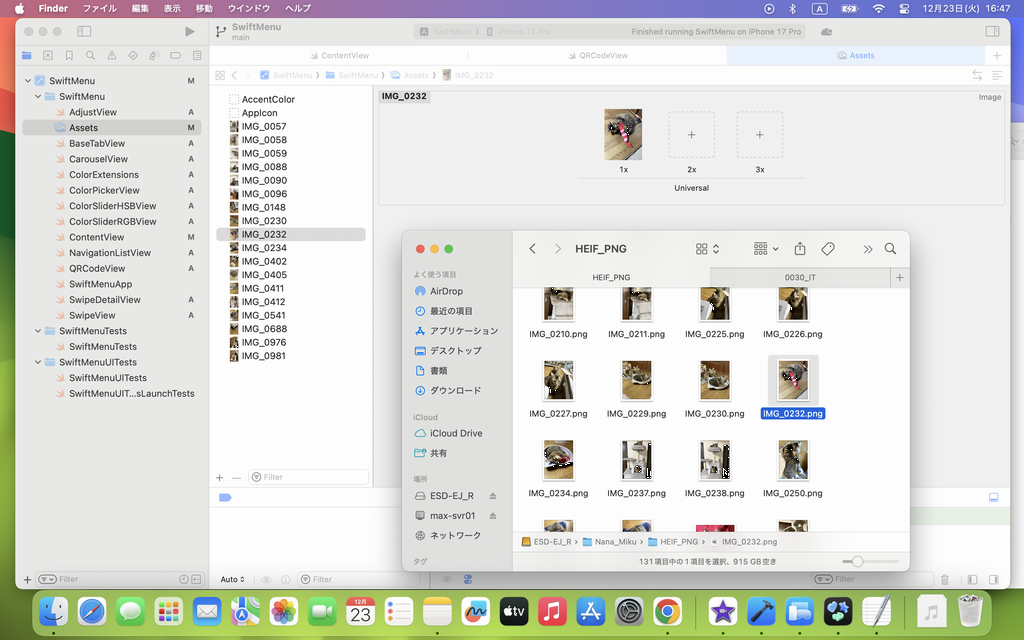
Task: Open the Bookmark navigator icon
Action: pyautogui.click(x=69, y=56)
